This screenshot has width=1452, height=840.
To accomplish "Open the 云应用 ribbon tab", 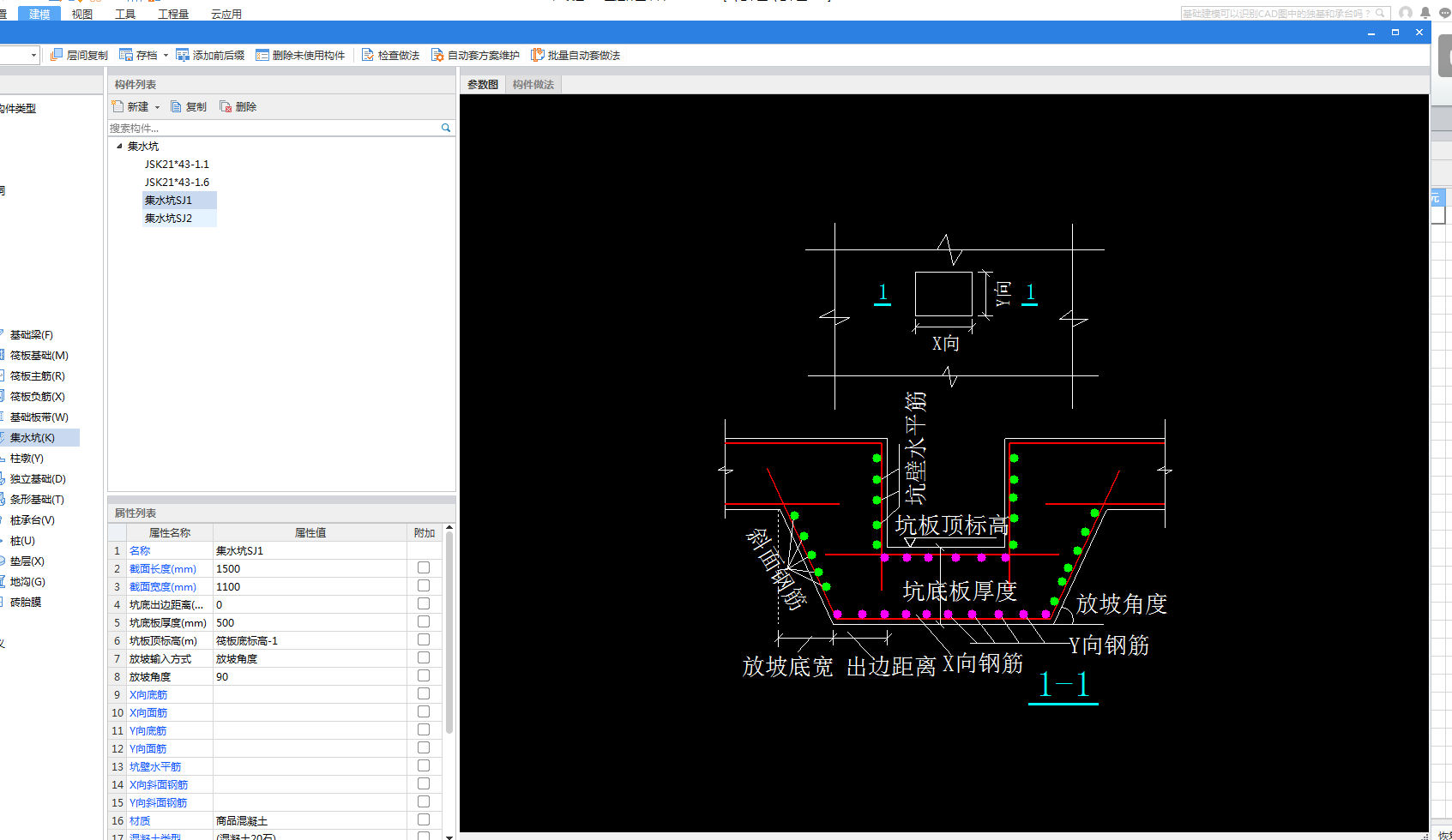I will [x=226, y=14].
